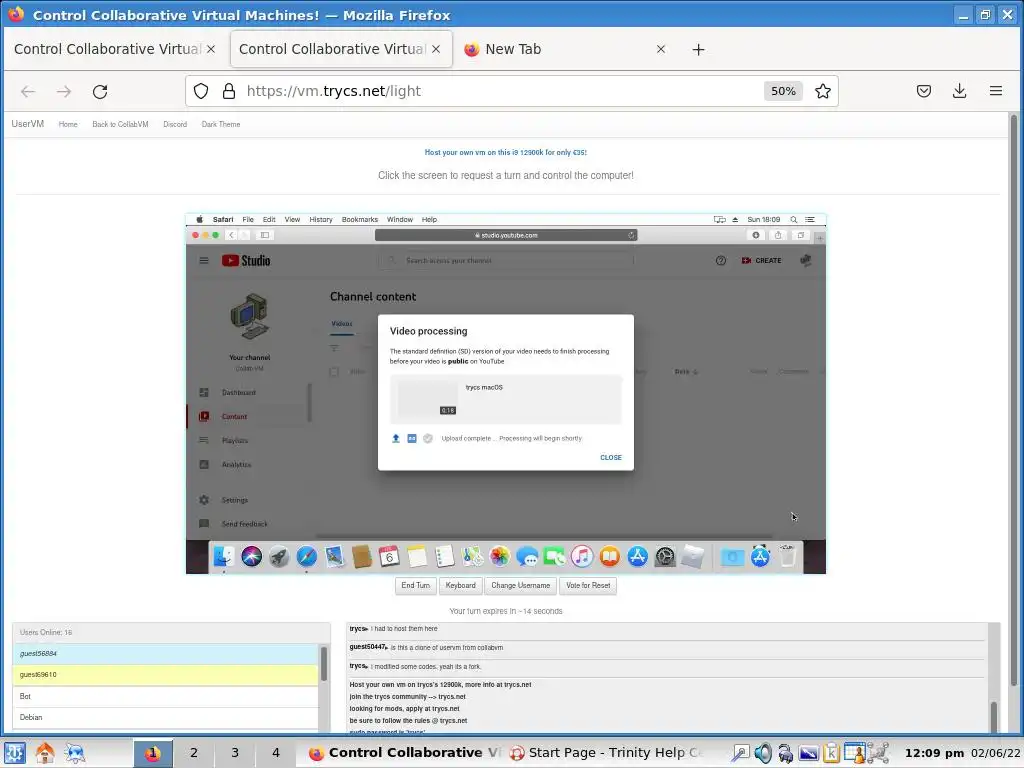
Task: Open System Preferences gear in the dock
Action: tap(665, 557)
